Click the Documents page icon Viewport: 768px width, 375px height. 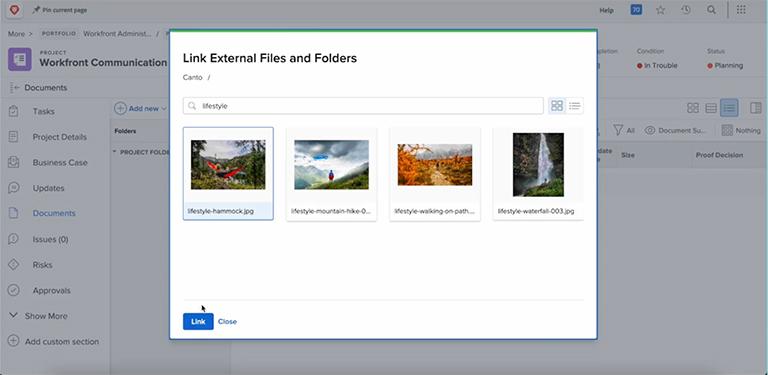[14, 213]
